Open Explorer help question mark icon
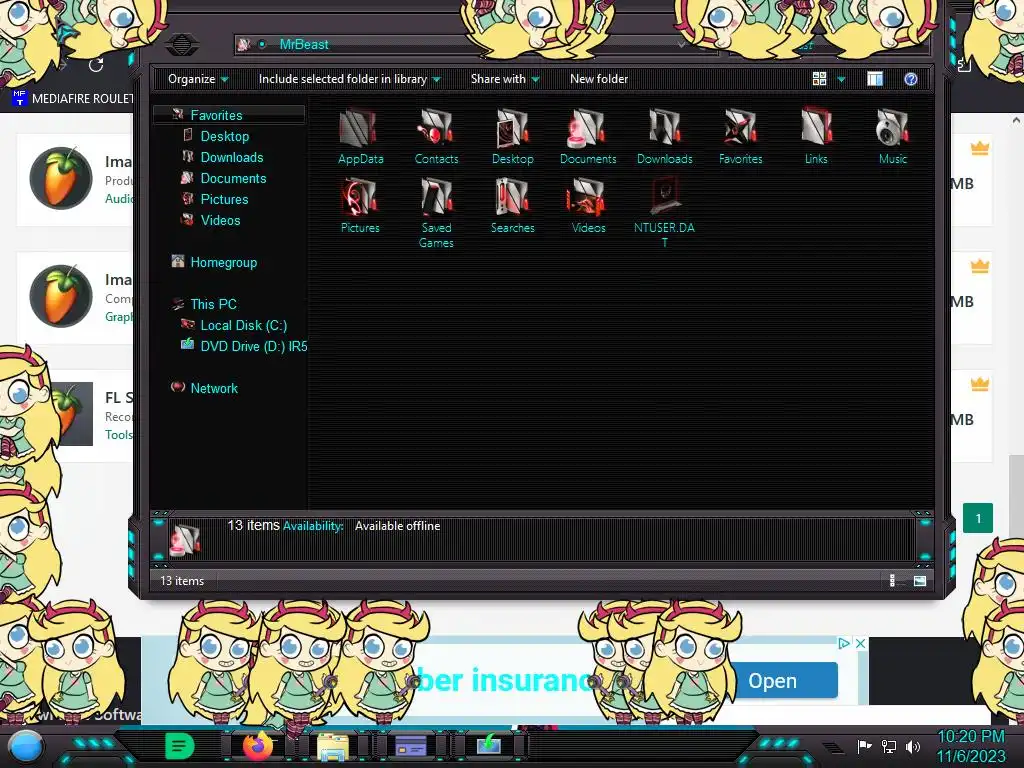Viewport: 1024px width, 768px height. pos(910,79)
